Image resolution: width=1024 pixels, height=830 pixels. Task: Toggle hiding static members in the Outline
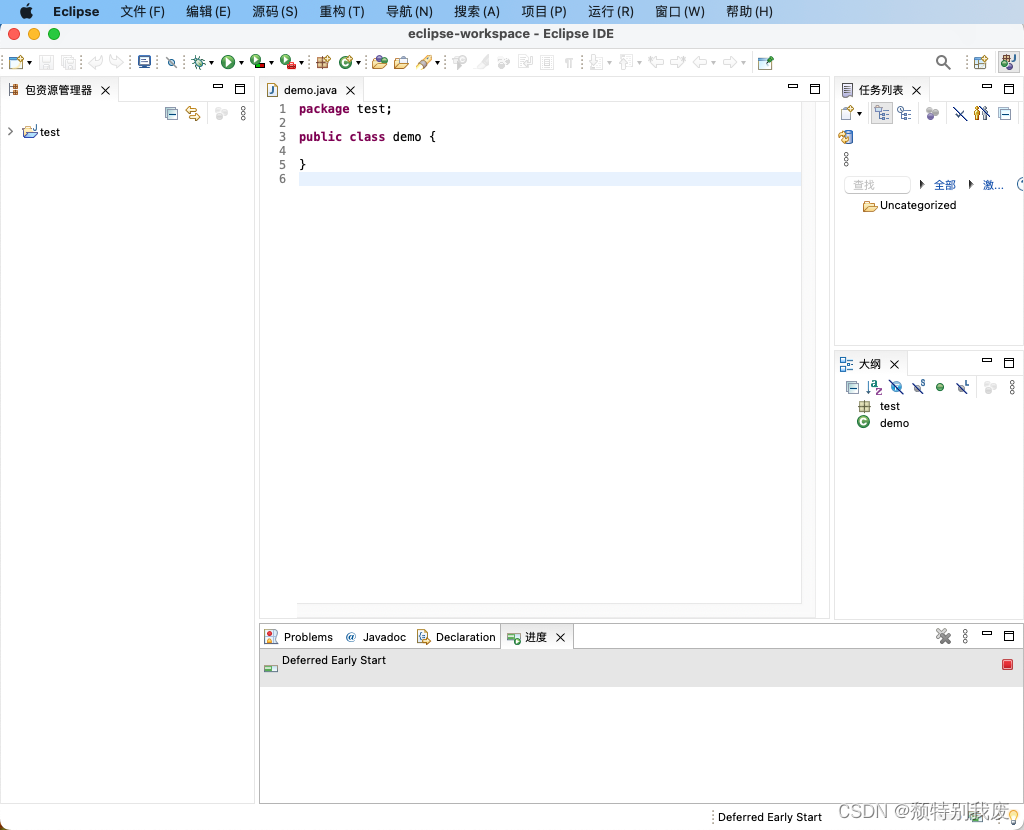[x=918, y=387]
